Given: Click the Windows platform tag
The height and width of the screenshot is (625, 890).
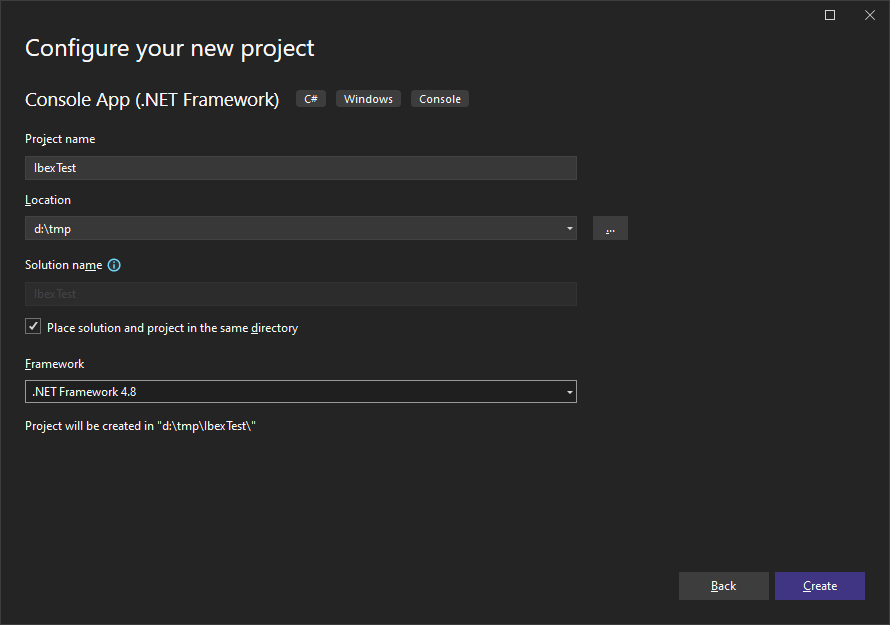Looking at the screenshot, I should tap(368, 99).
